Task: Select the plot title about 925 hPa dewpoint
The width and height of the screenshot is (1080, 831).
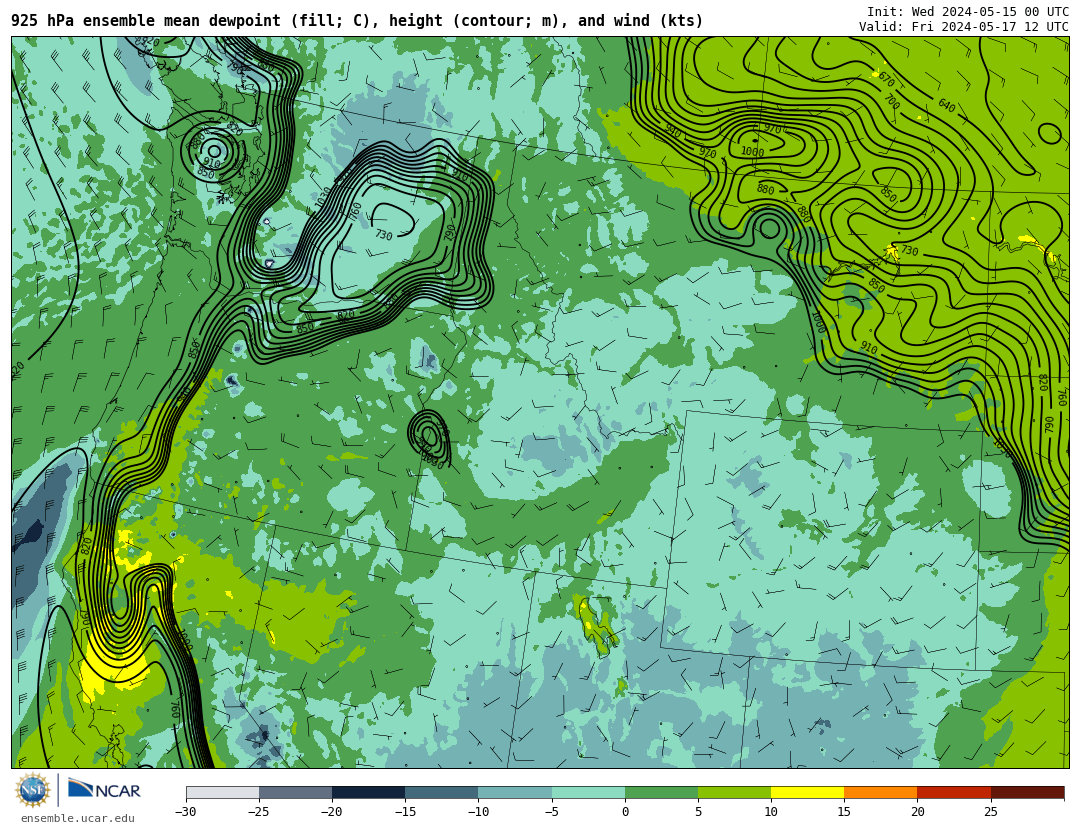Action: coord(357,21)
